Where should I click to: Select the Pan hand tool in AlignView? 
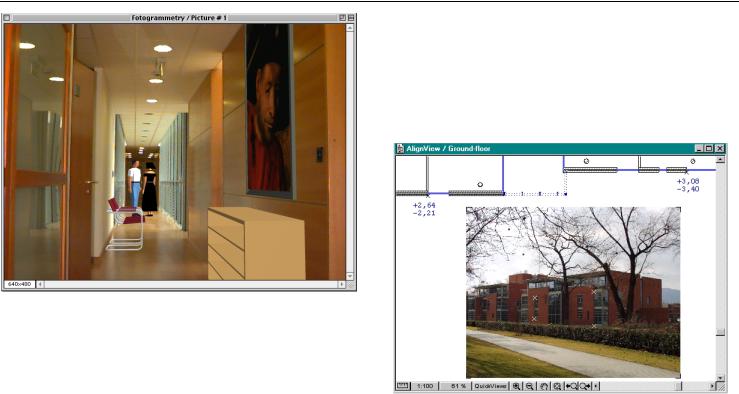click(x=544, y=386)
